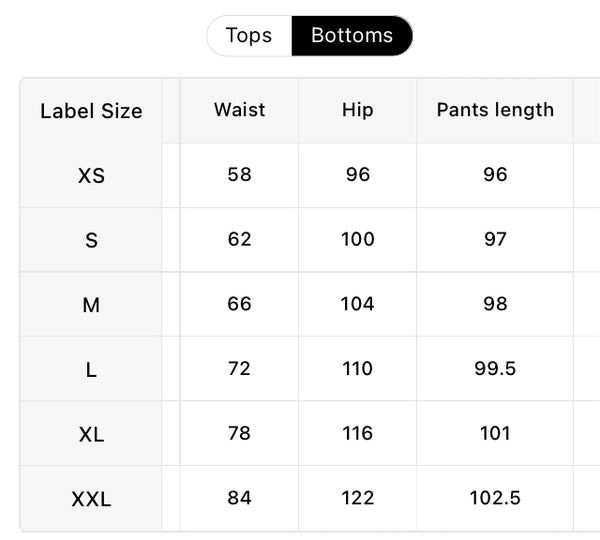600x540 pixels.
Task: Click the M hip value 104
Action: click(357, 304)
